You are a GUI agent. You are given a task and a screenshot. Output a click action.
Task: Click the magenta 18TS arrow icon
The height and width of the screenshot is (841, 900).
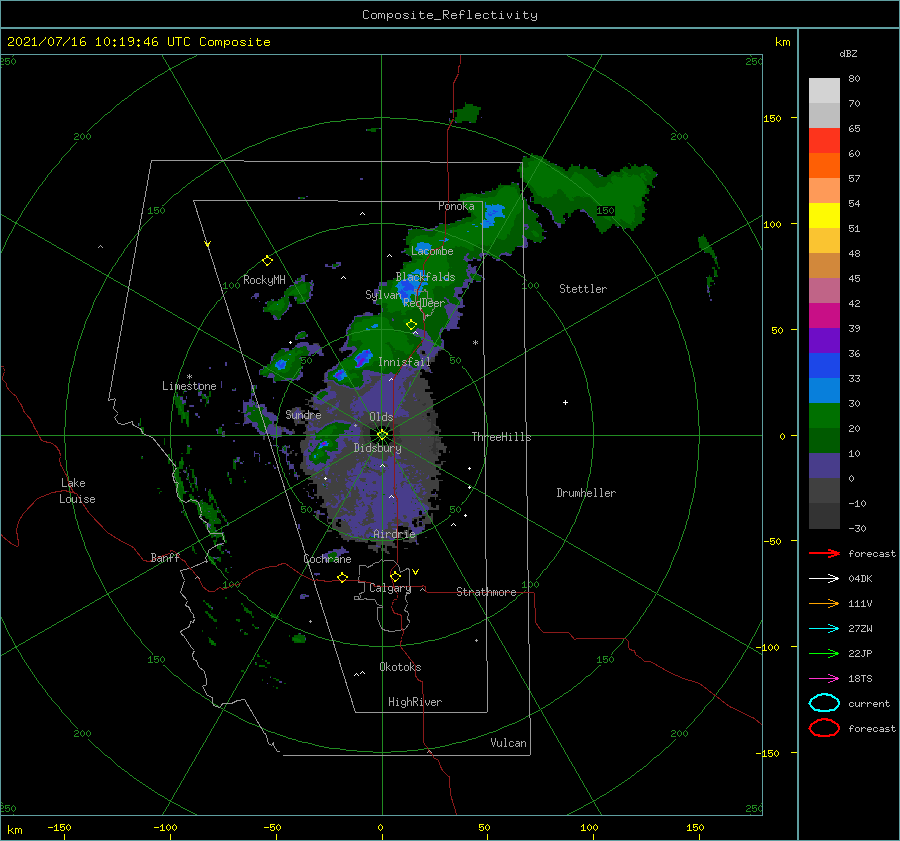(x=824, y=679)
